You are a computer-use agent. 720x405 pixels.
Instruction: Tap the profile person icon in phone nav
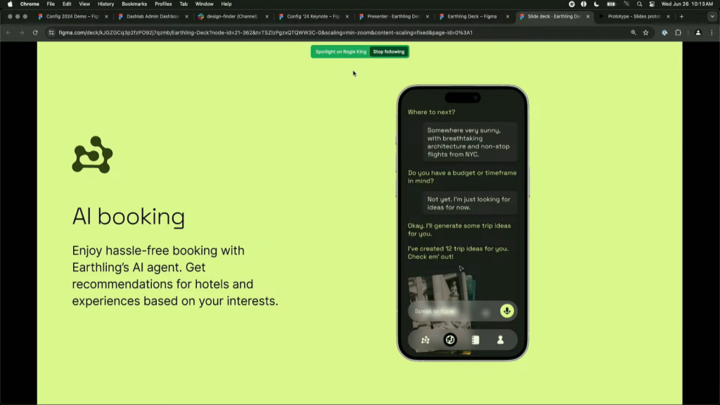pyautogui.click(x=500, y=340)
